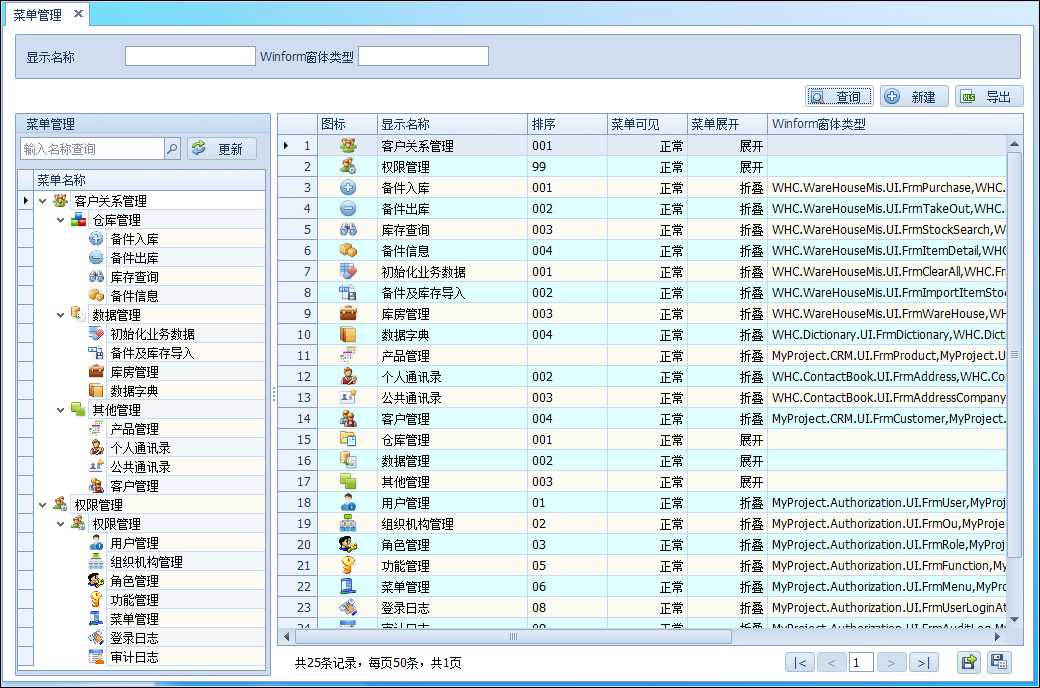Go to first page button
The width and height of the screenshot is (1040, 688).
(x=800, y=662)
